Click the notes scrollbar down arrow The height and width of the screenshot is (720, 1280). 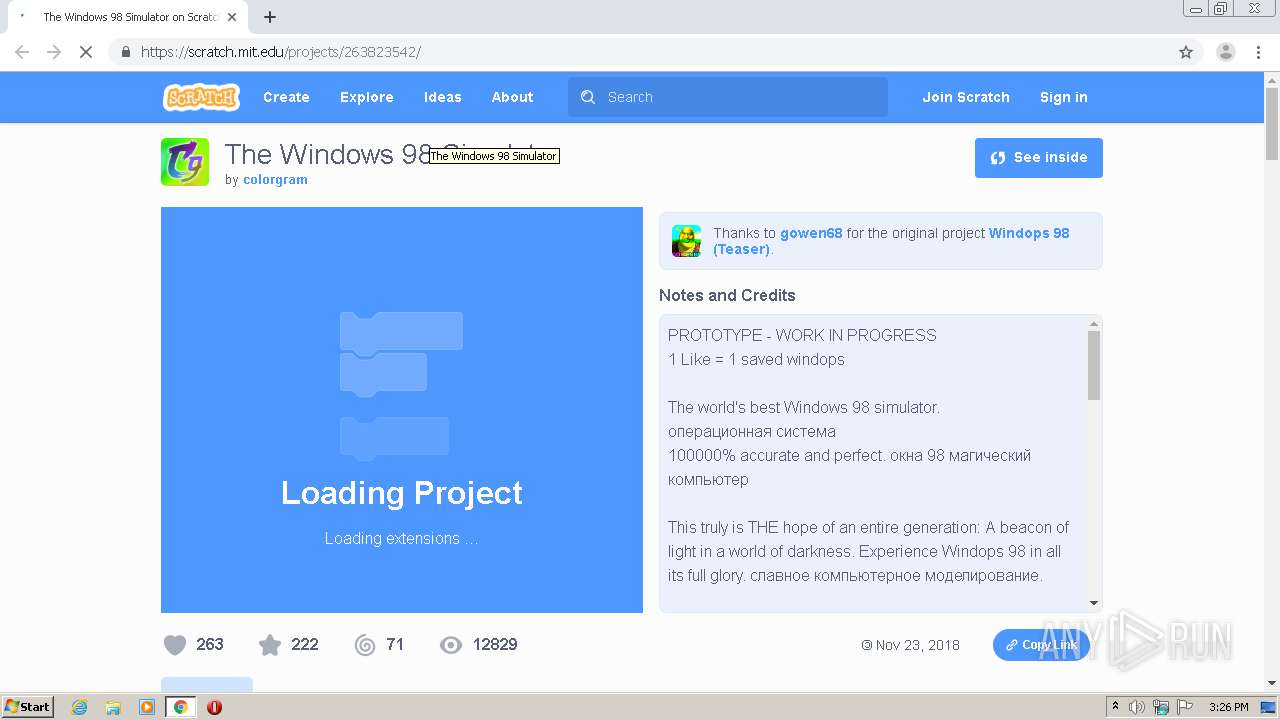(x=1093, y=603)
